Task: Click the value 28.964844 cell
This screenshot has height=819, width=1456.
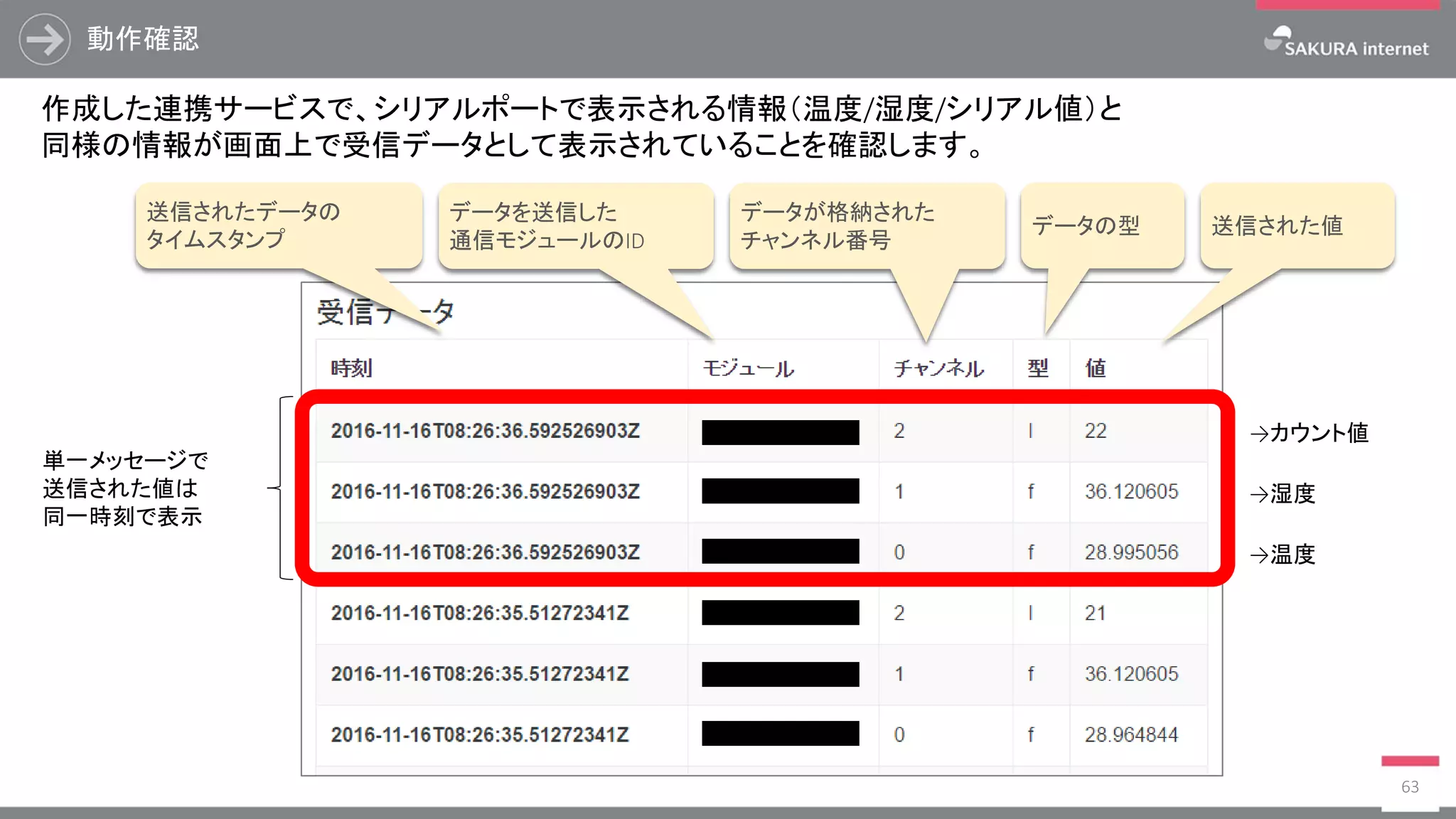Action: pyautogui.click(x=1132, y=734)
